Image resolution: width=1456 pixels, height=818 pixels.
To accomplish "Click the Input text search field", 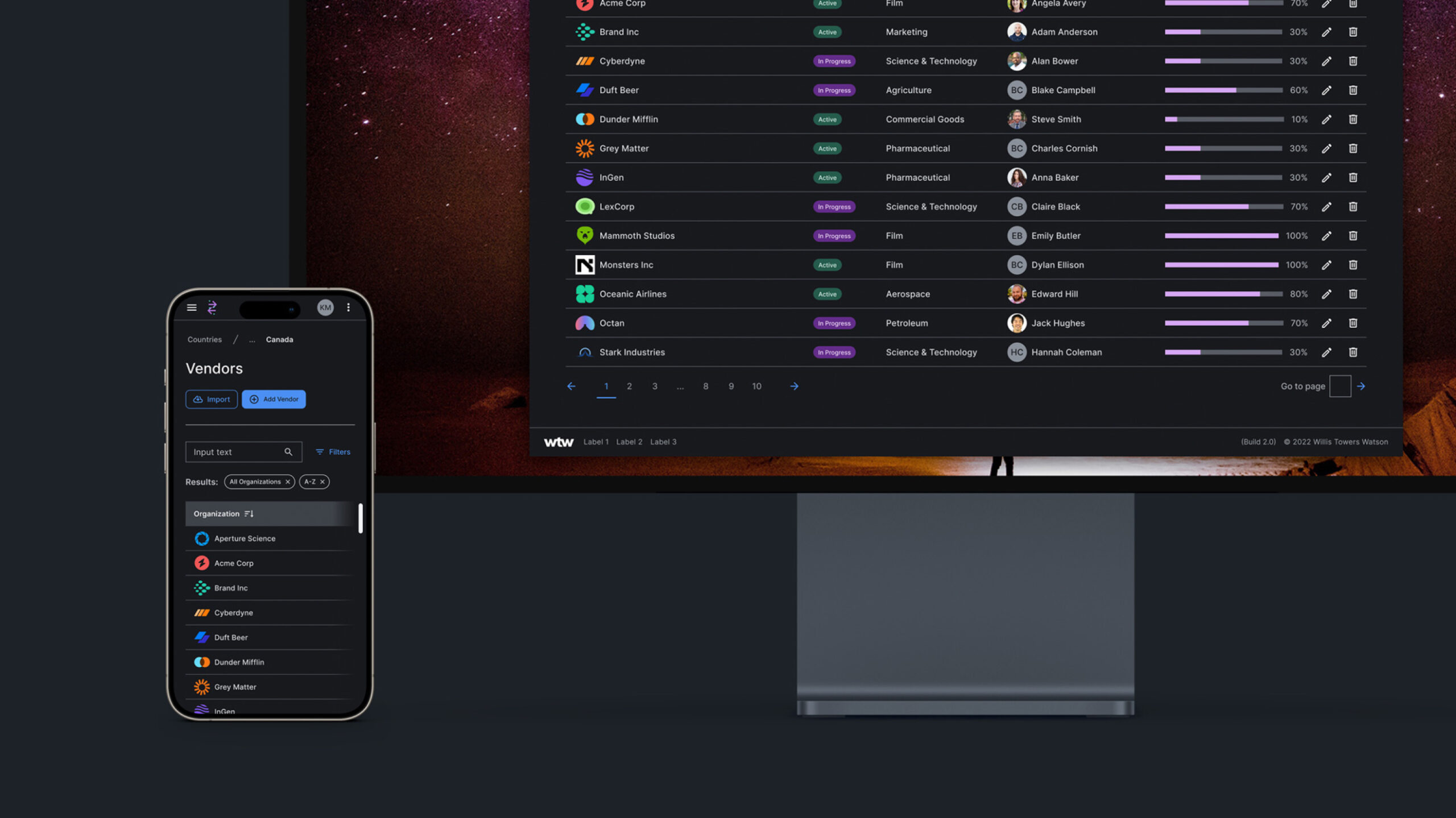I will coord(243,452).
